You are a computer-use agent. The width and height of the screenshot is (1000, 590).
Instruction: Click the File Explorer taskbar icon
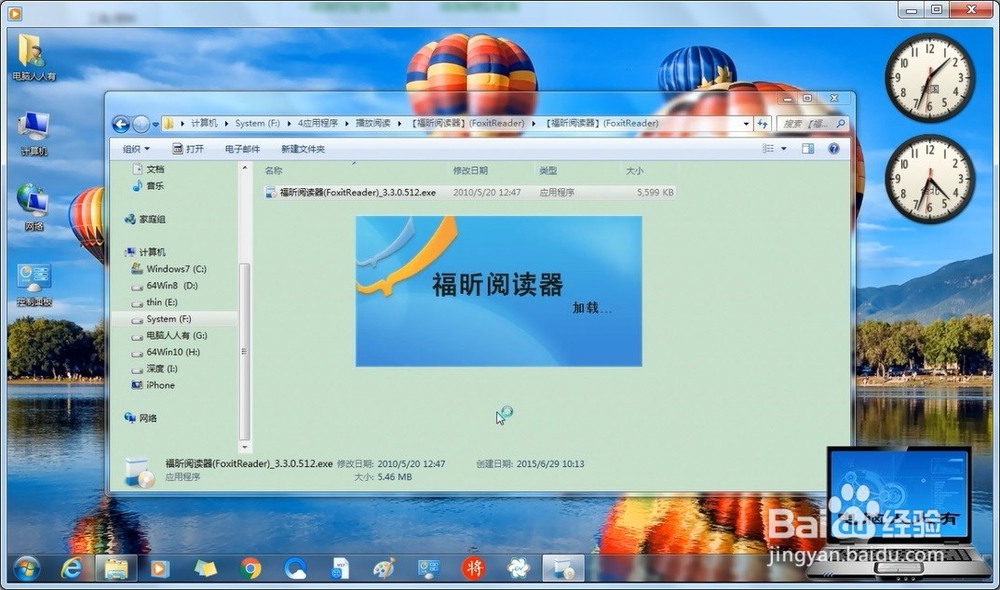tap(116, 568)
